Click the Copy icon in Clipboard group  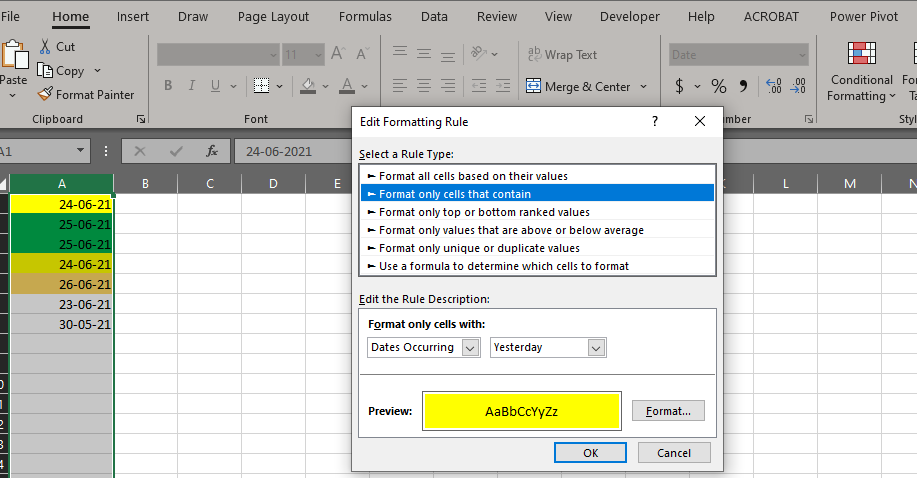pyautogui.click(x=45, y=71)
